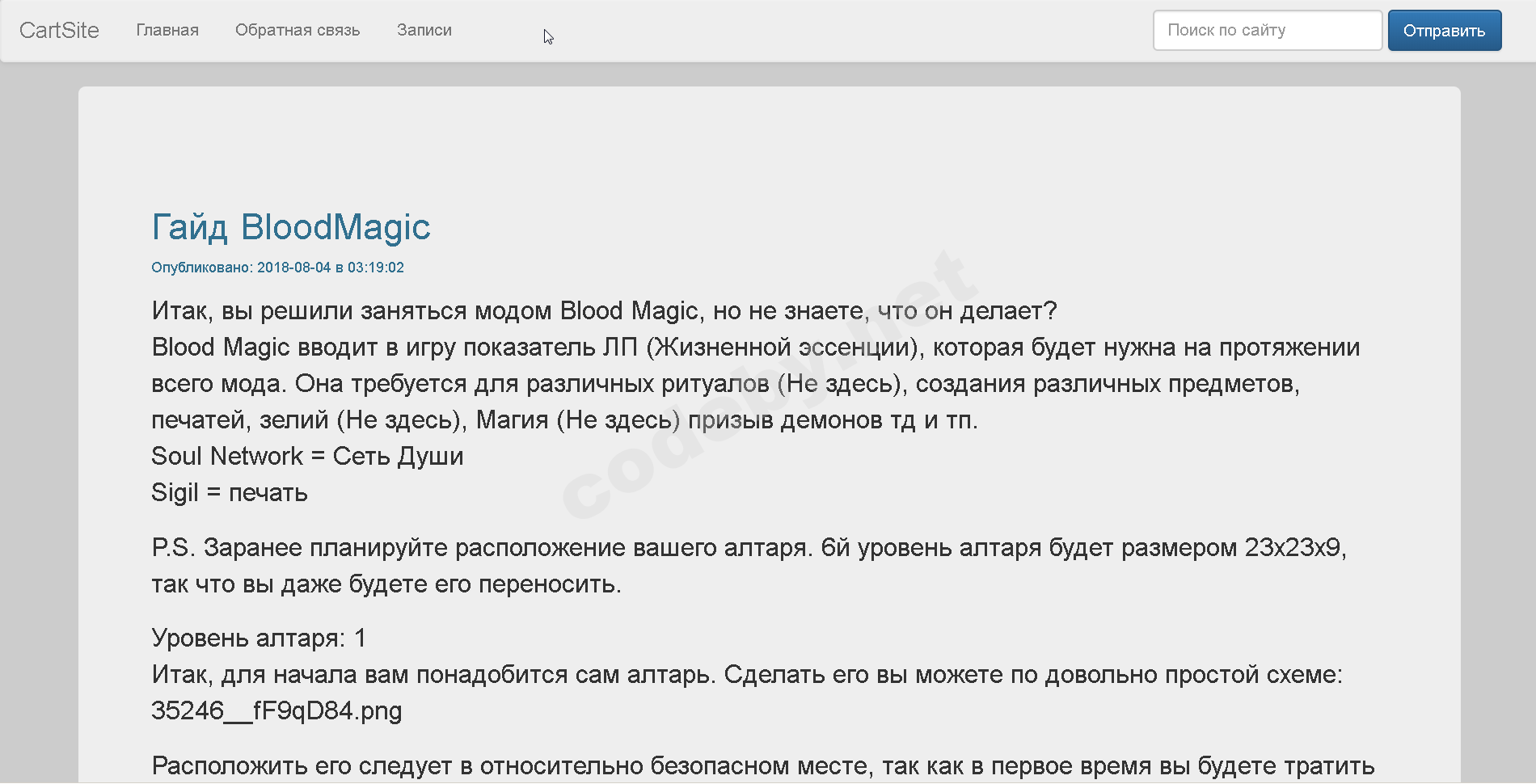Open the Обратная связь nav item
The width and height of the screenshot is (1536, 784).
click(297, 30)
